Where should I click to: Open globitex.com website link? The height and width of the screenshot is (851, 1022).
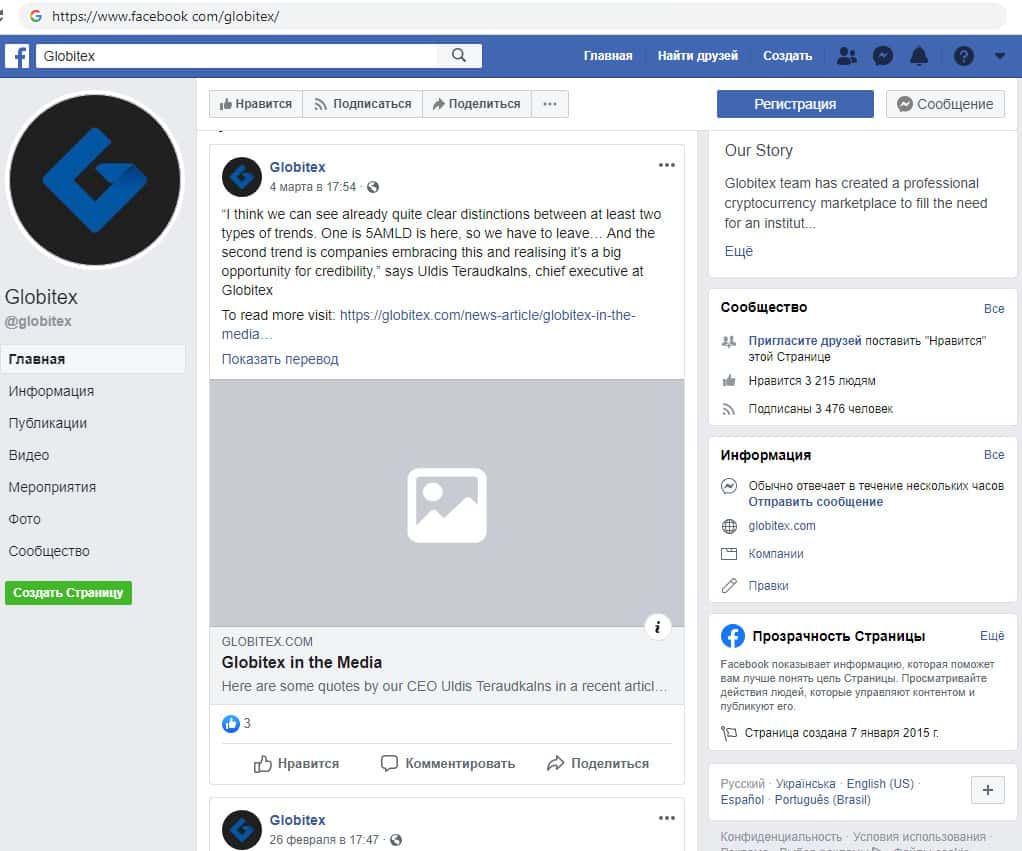[781, 526]
